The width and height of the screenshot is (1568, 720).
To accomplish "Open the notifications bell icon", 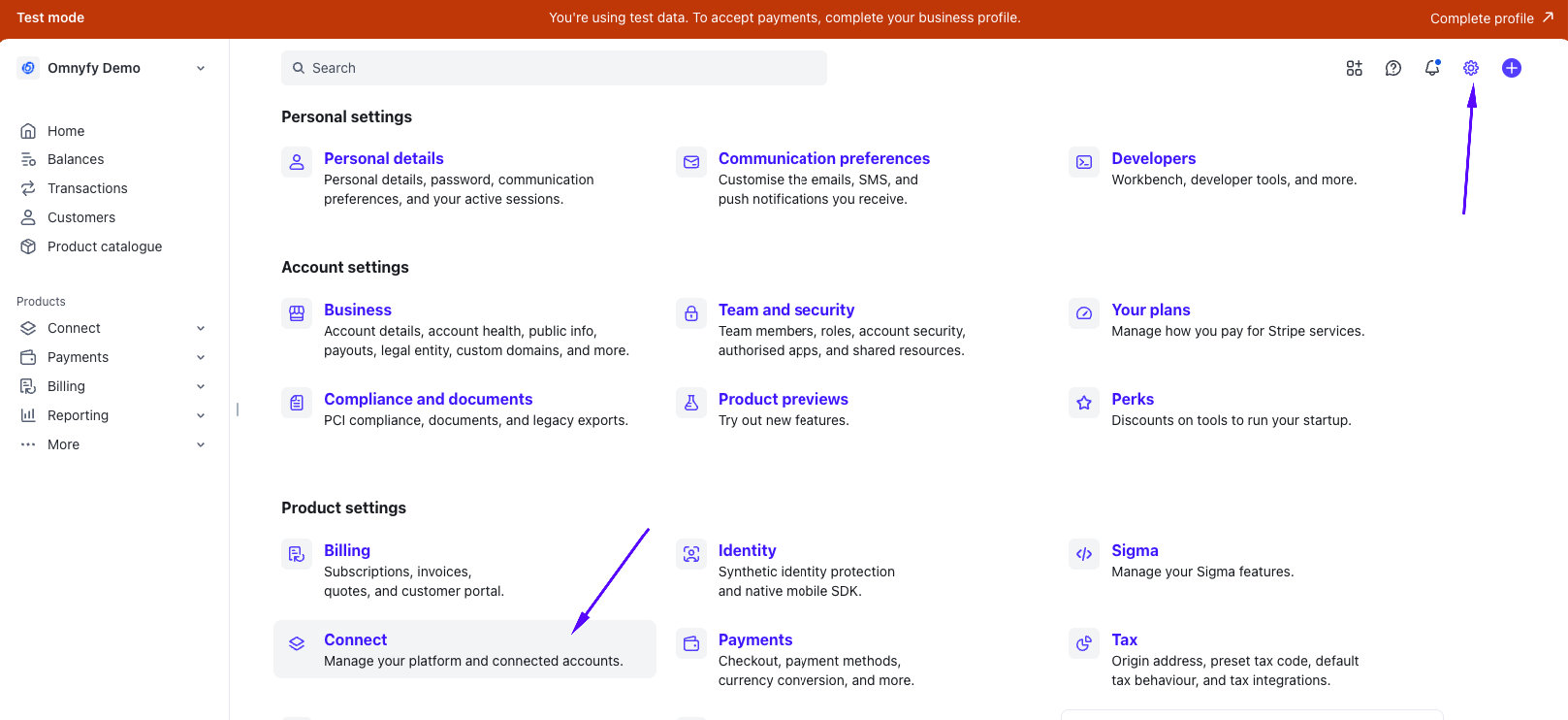I will tap(1432, 68).
